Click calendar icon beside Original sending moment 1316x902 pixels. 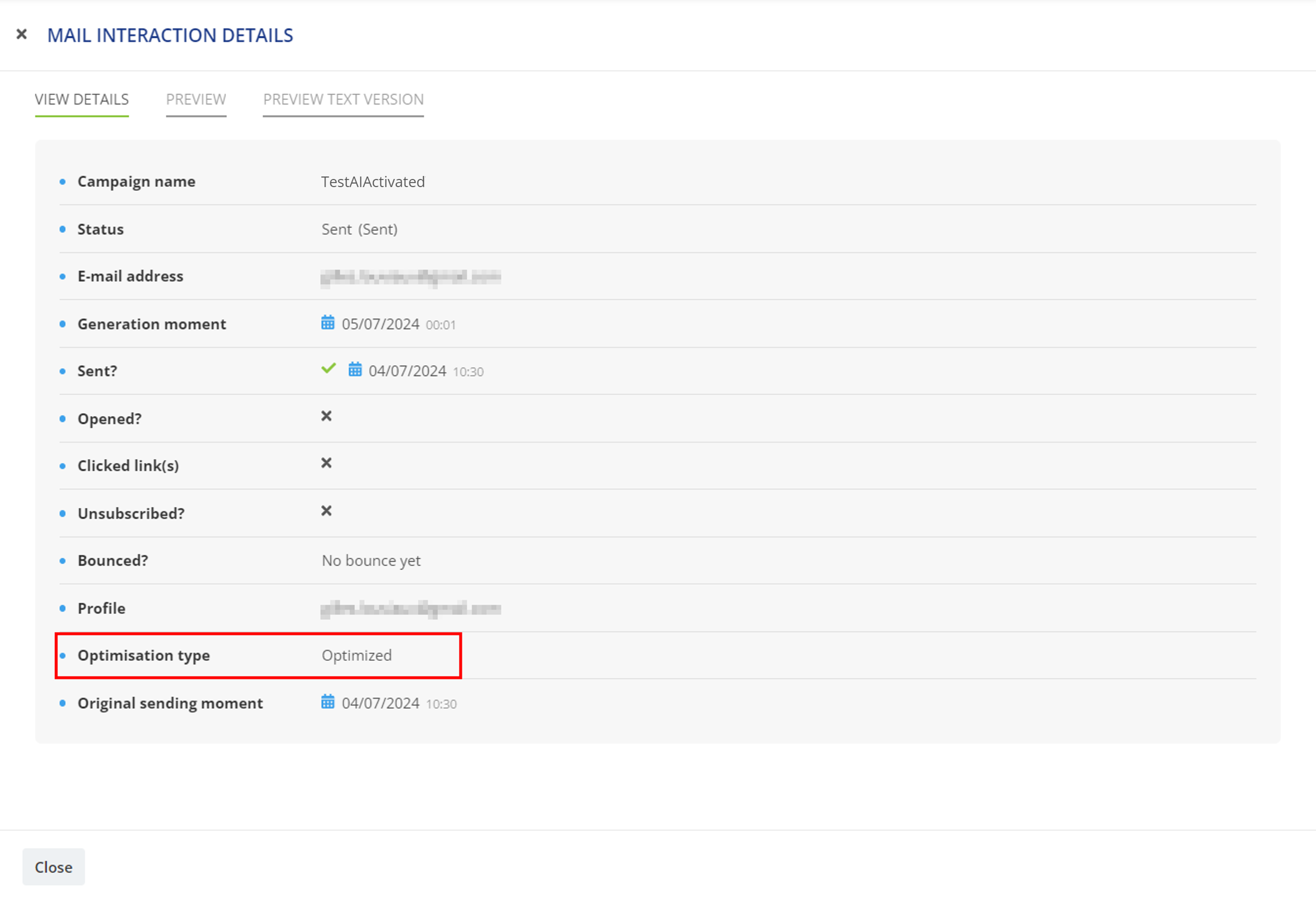(328, 702)
